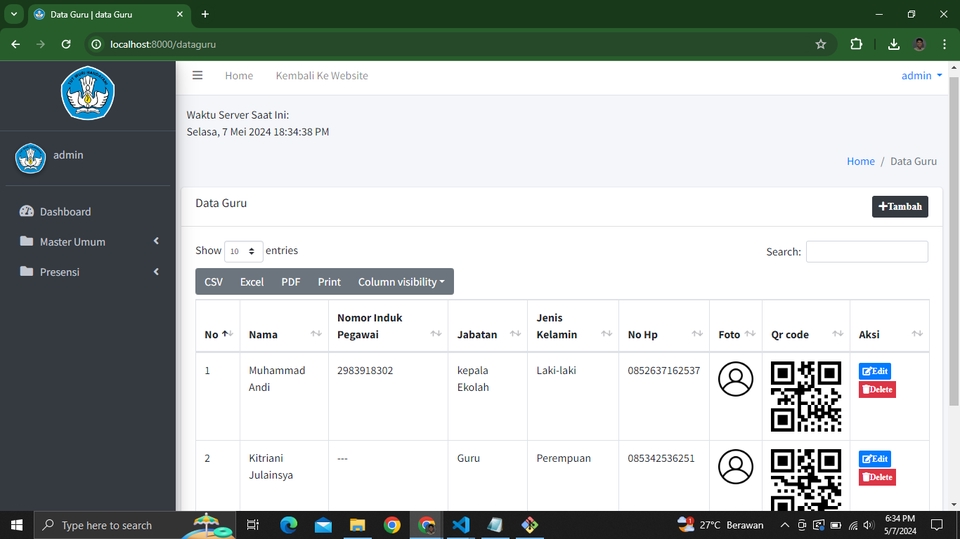960x539 pixels.
Task: Click phone number 0852637162537
Action: [x=664, y=370]
